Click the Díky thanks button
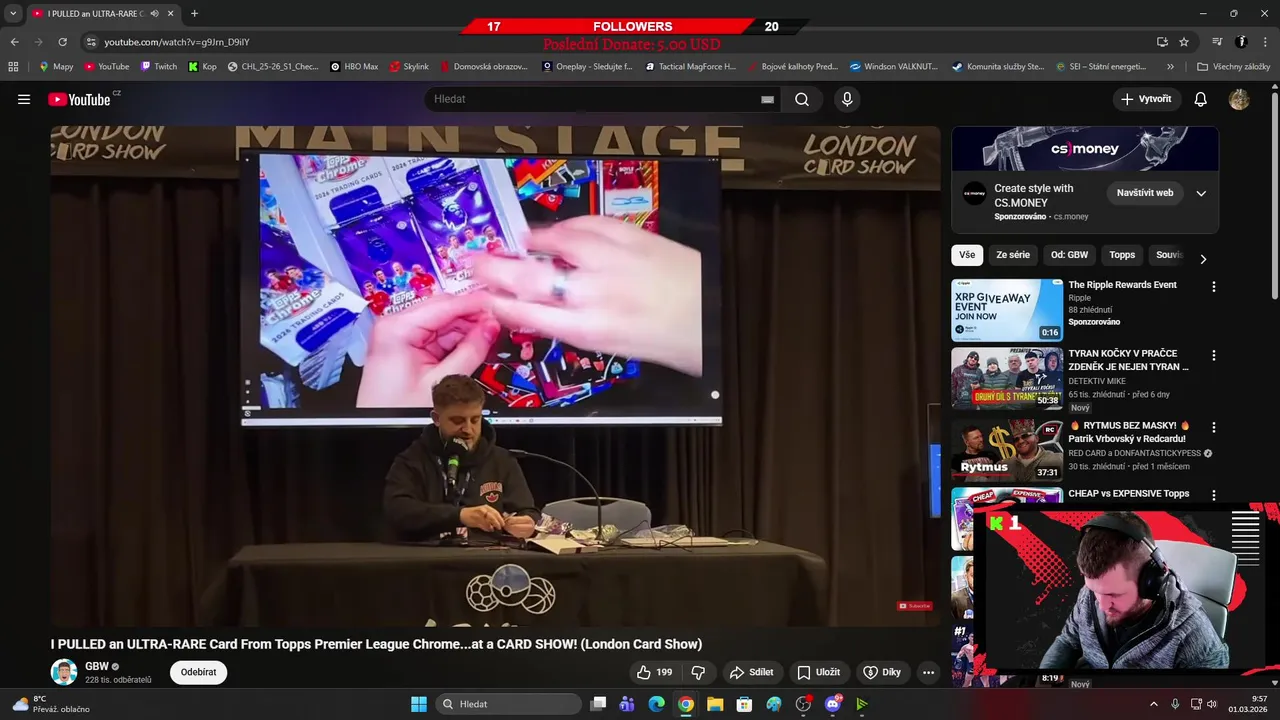 tap(882, 672)
